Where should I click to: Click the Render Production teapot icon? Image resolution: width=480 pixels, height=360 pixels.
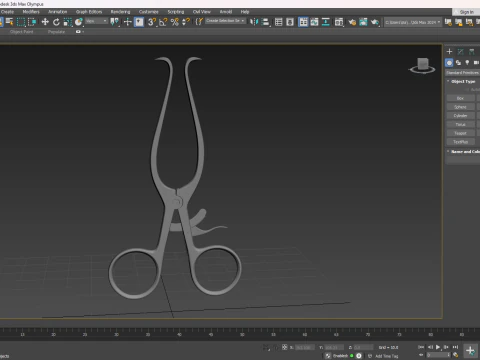click(375, 22)
